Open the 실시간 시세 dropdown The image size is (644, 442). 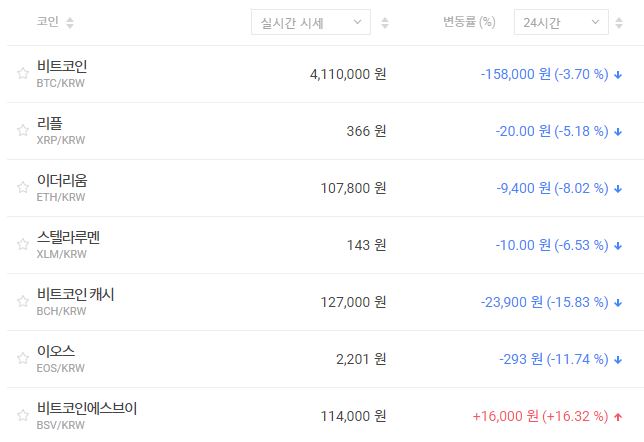pyautogui.click(x=310, y=22)
